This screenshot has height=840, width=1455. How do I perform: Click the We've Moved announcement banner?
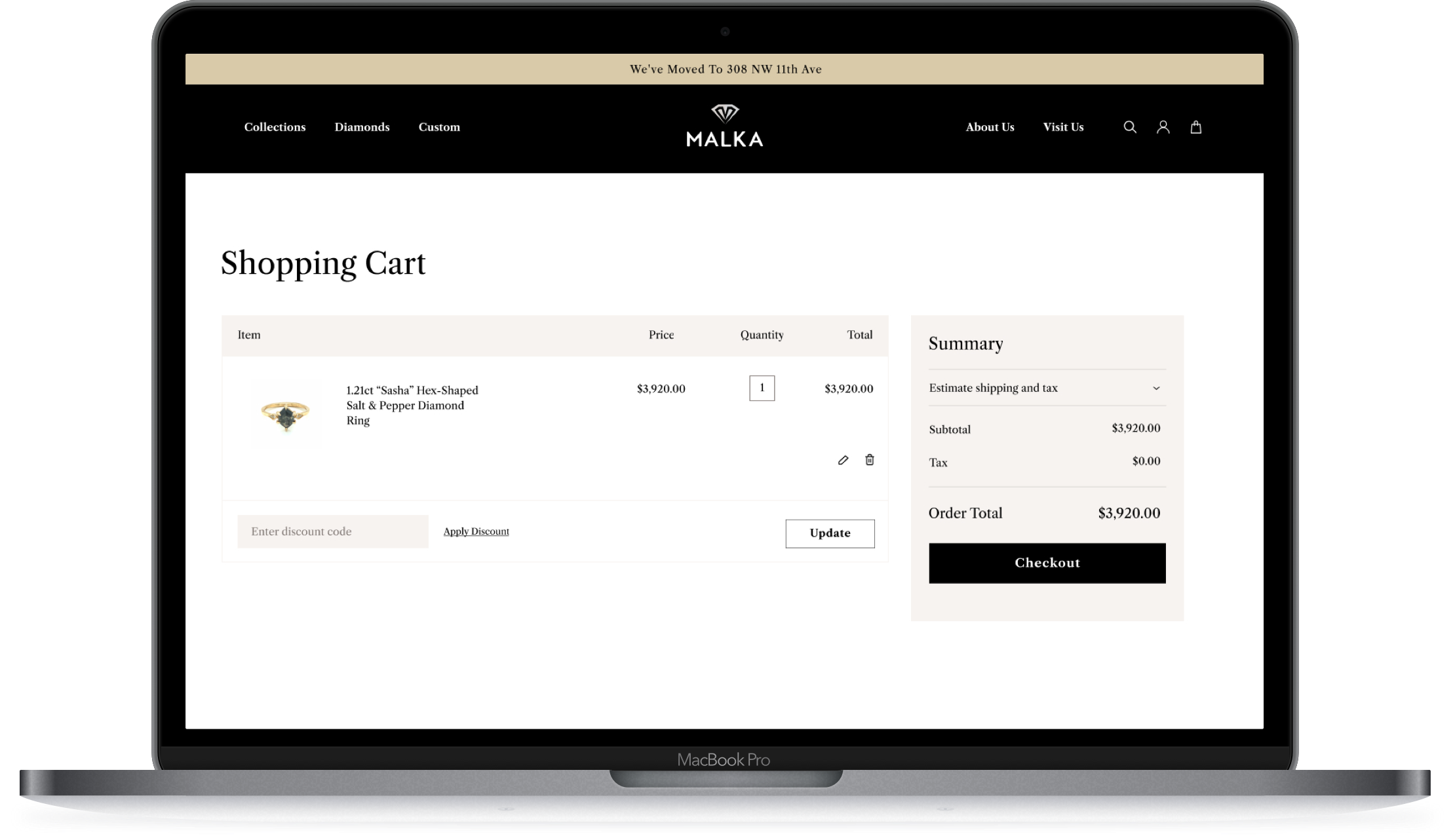click(x=725, y=69)
